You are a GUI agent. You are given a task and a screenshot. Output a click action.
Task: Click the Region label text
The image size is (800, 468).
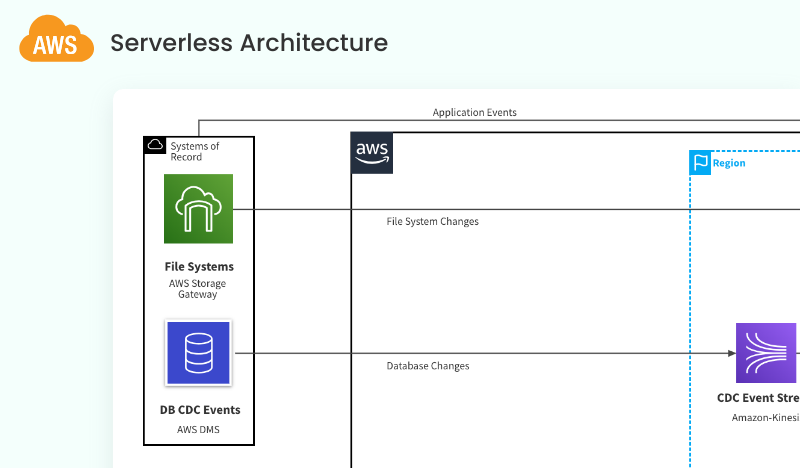click(x=729, y=163)
